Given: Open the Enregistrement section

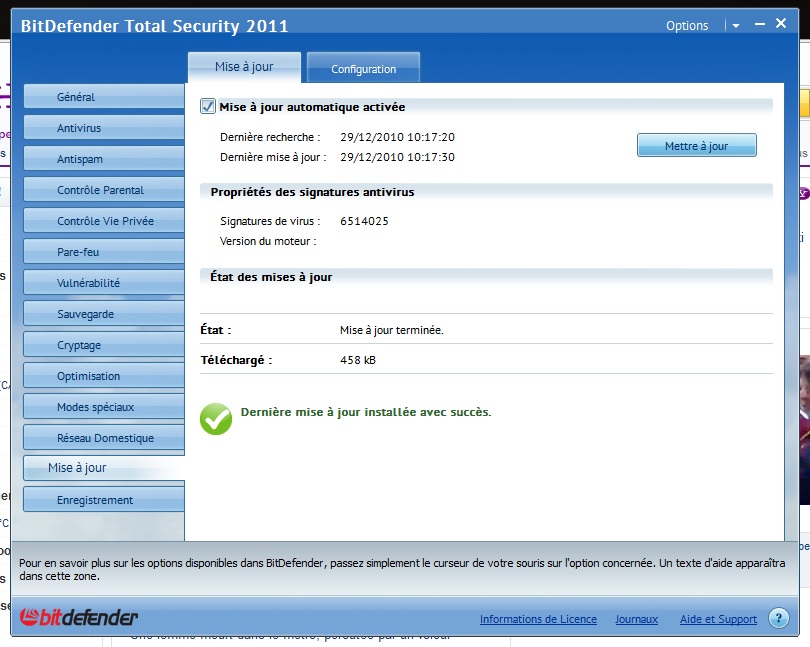Looking at the screenshot, I should click(x=104, y=500).
